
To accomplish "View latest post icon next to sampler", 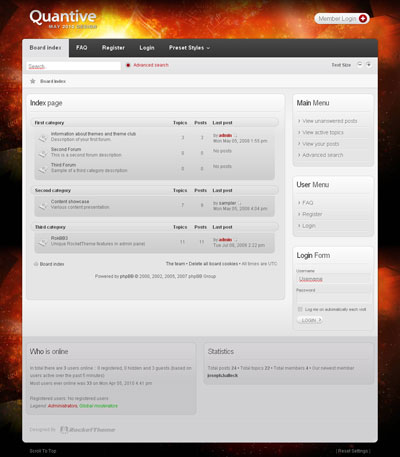I will [x=239, y=203].
